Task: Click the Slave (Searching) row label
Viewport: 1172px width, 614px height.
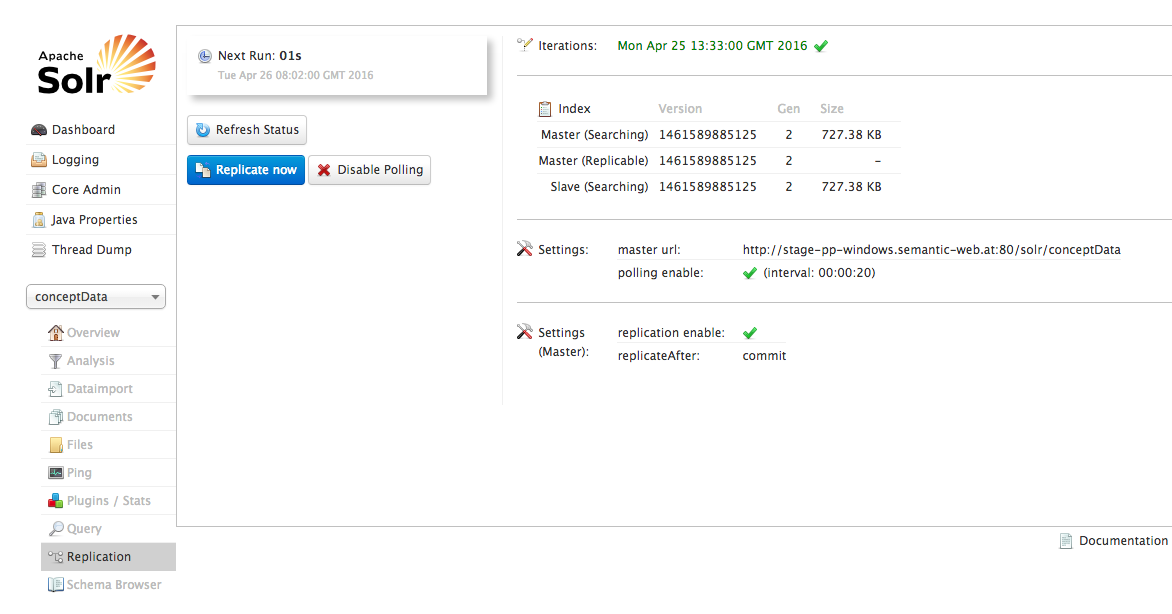Action: (x=599, y=187)
